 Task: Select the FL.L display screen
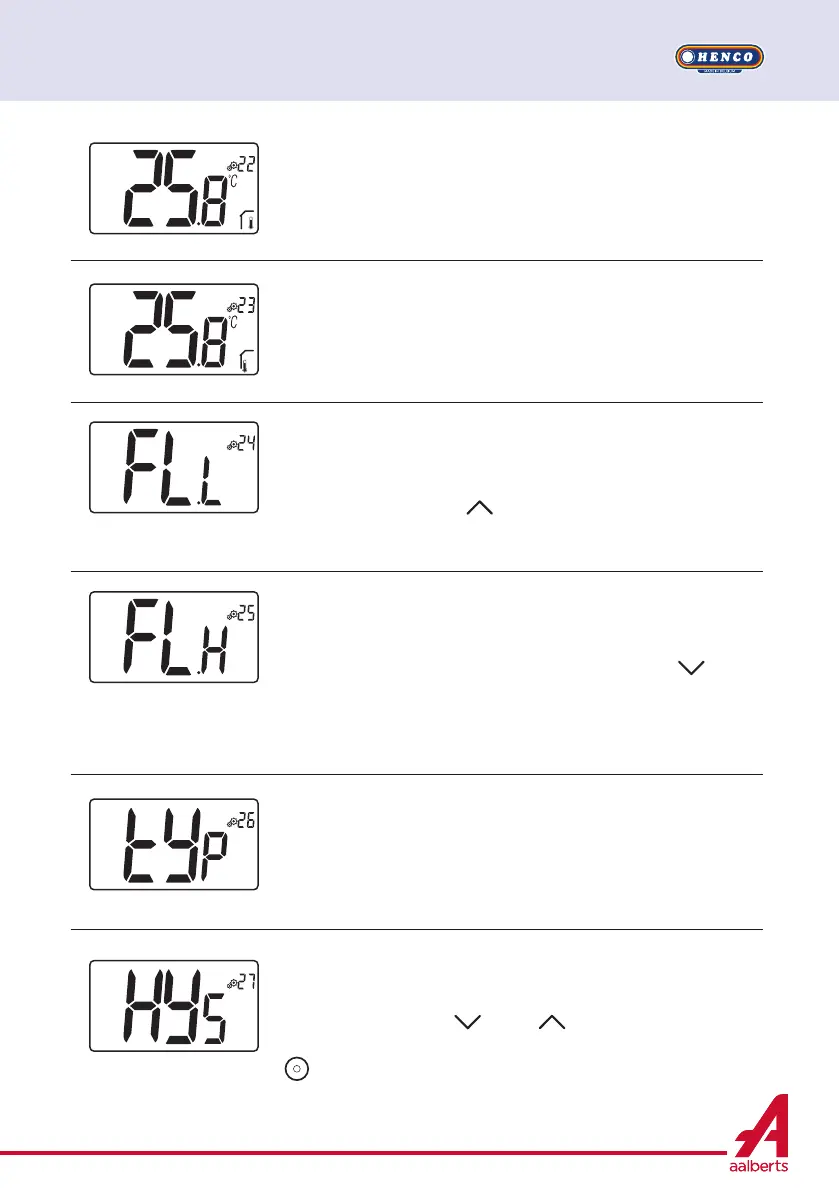174,468
